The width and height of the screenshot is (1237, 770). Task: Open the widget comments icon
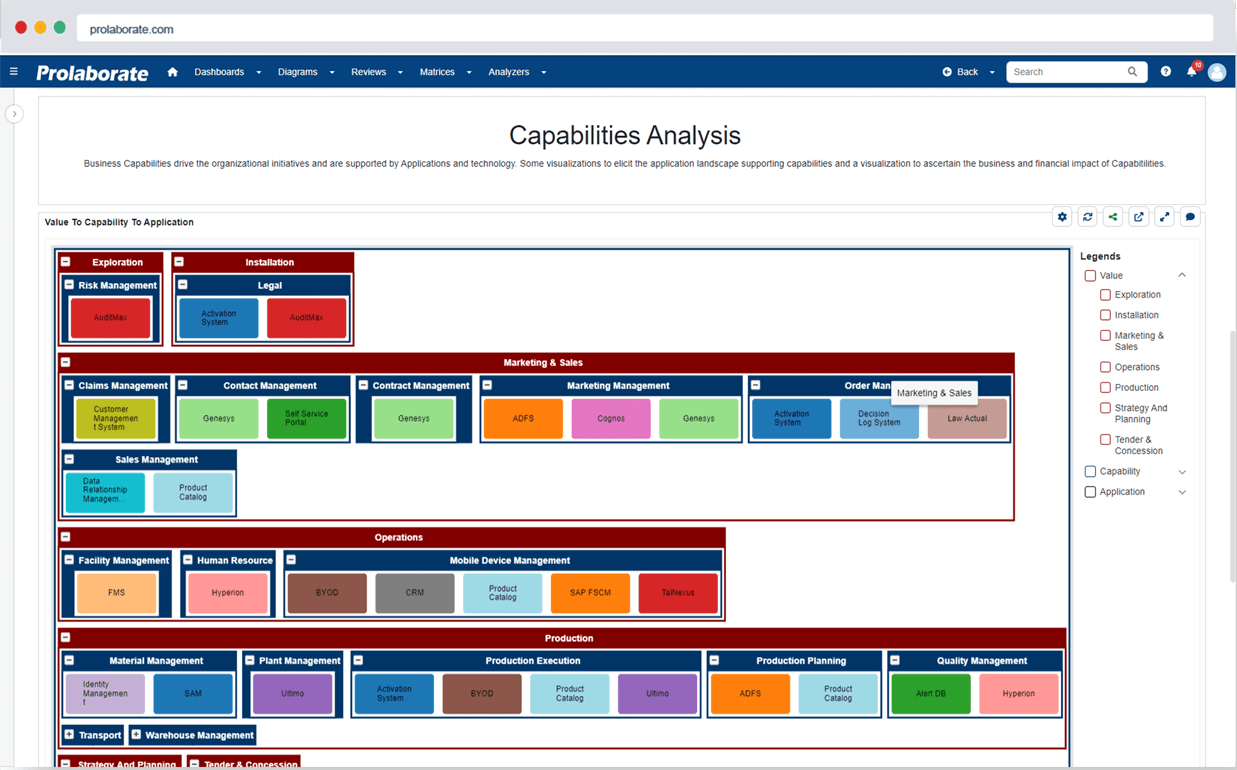(1190, 217)
